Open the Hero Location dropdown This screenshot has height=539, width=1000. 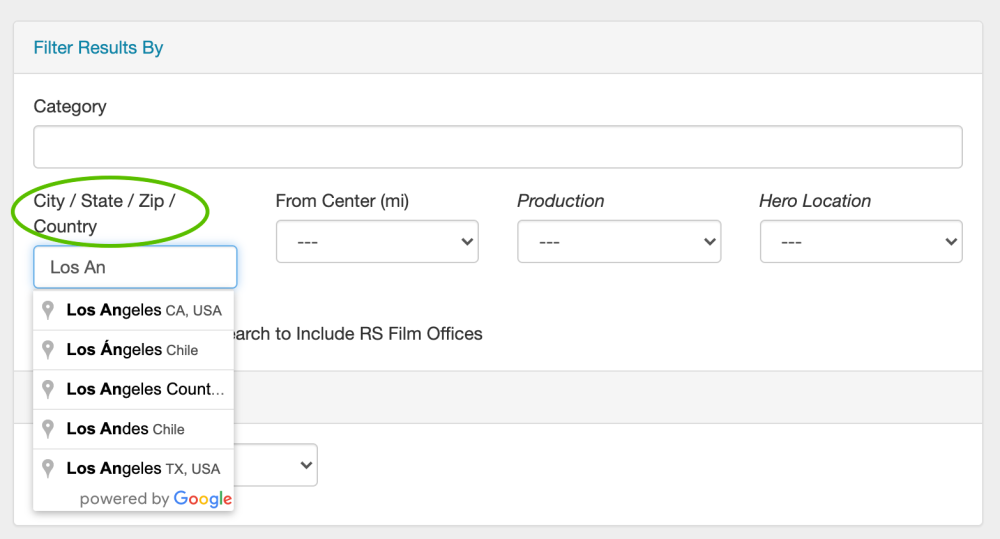(860, 242)
